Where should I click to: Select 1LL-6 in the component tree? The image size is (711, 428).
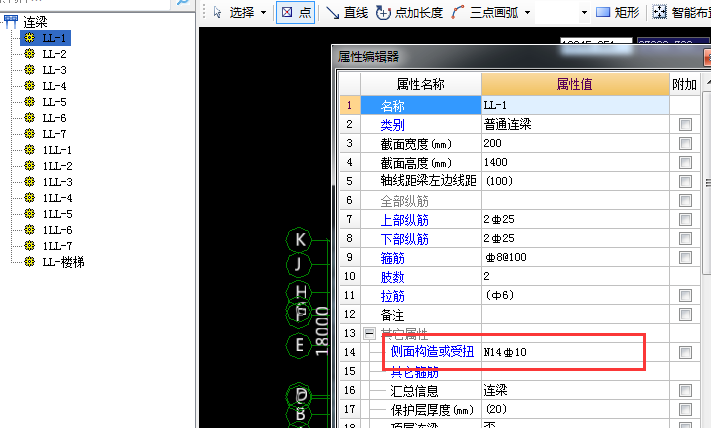pos(57,230)
